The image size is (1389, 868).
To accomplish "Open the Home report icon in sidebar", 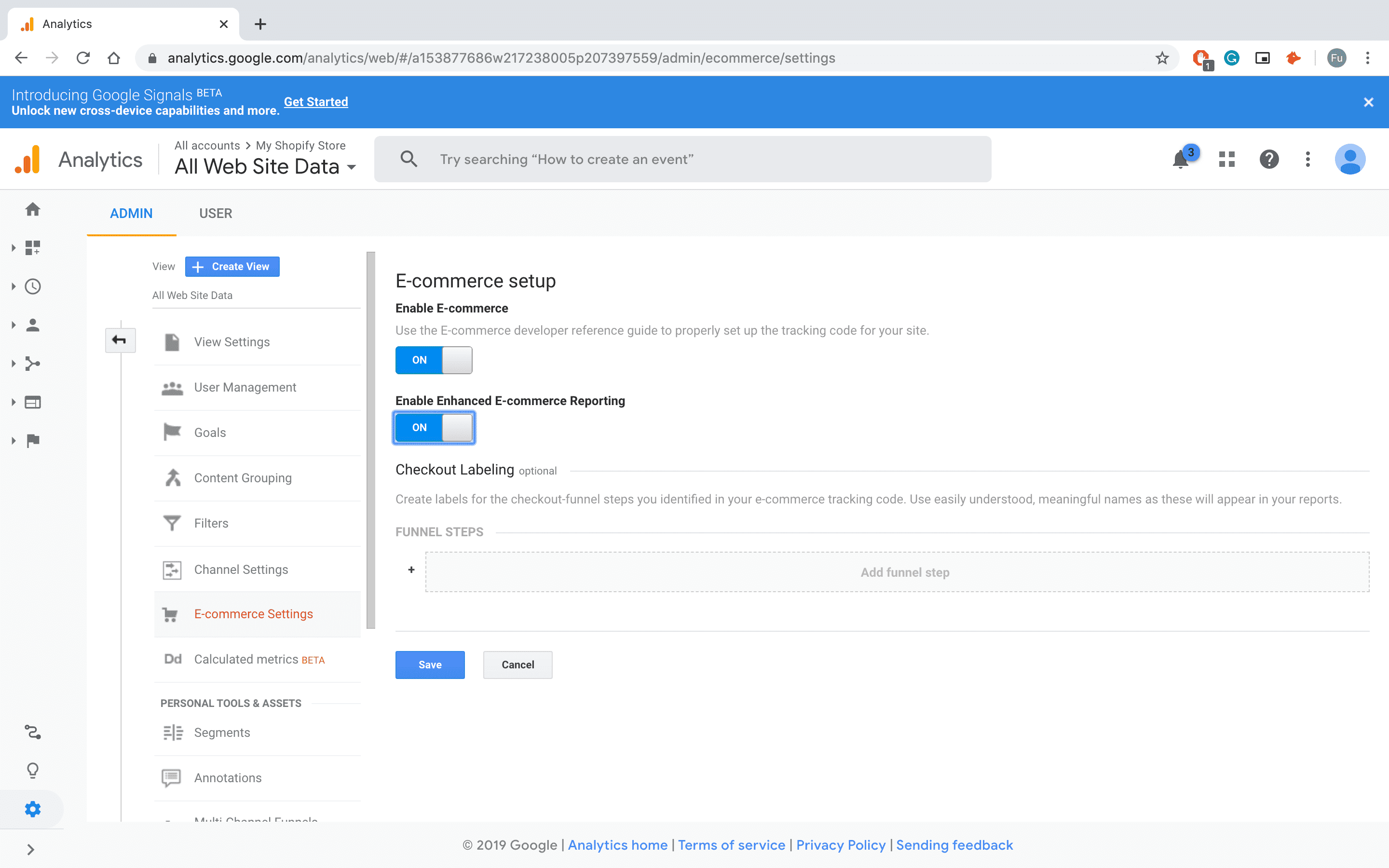I will pos(33,209).
